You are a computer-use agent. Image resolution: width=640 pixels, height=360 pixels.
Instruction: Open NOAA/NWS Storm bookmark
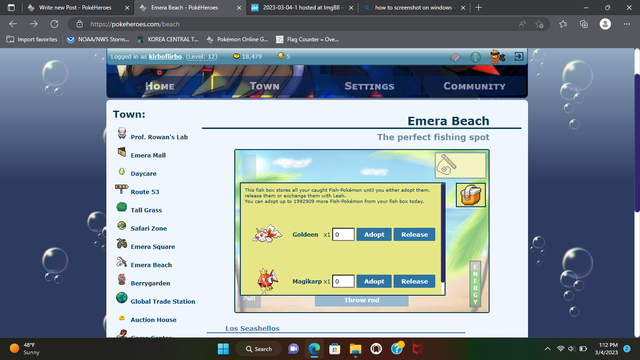[x=98, y=40]
